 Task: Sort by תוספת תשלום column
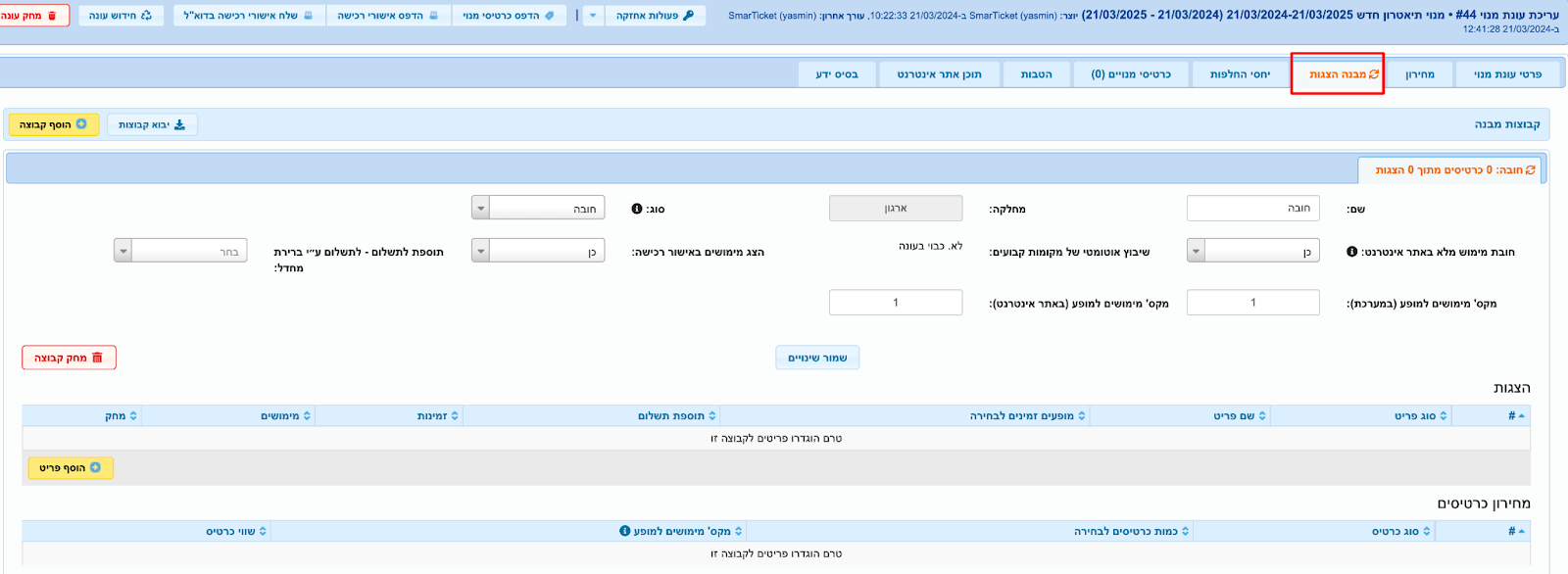pyautogui.click(x=677, y=415)
